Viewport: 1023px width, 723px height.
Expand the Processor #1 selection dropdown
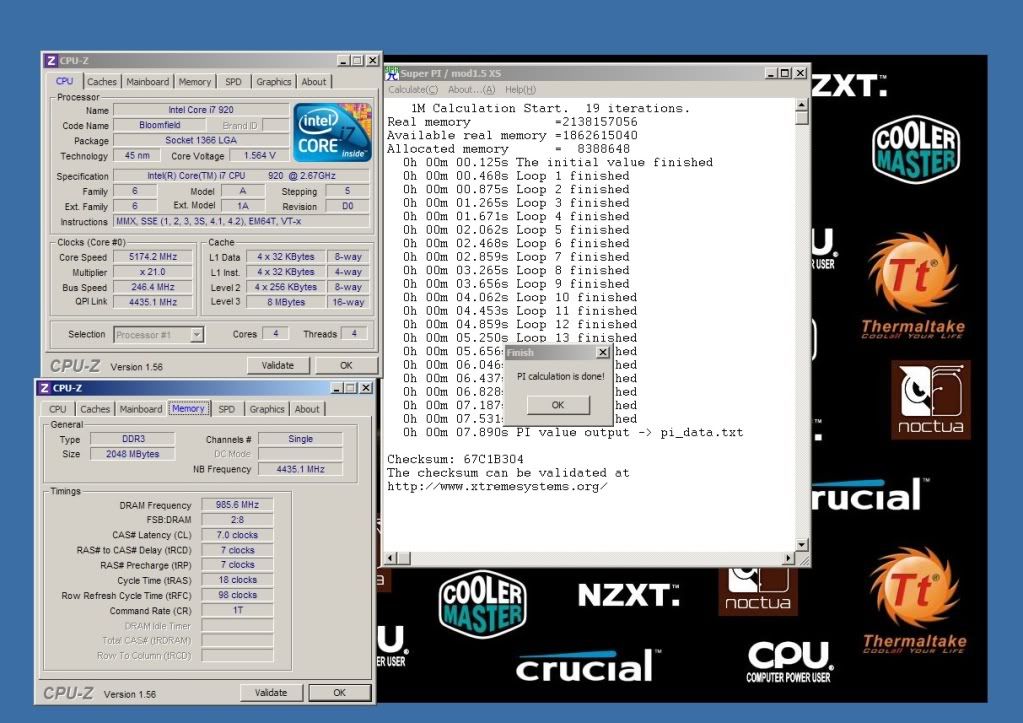pos(196,335)
